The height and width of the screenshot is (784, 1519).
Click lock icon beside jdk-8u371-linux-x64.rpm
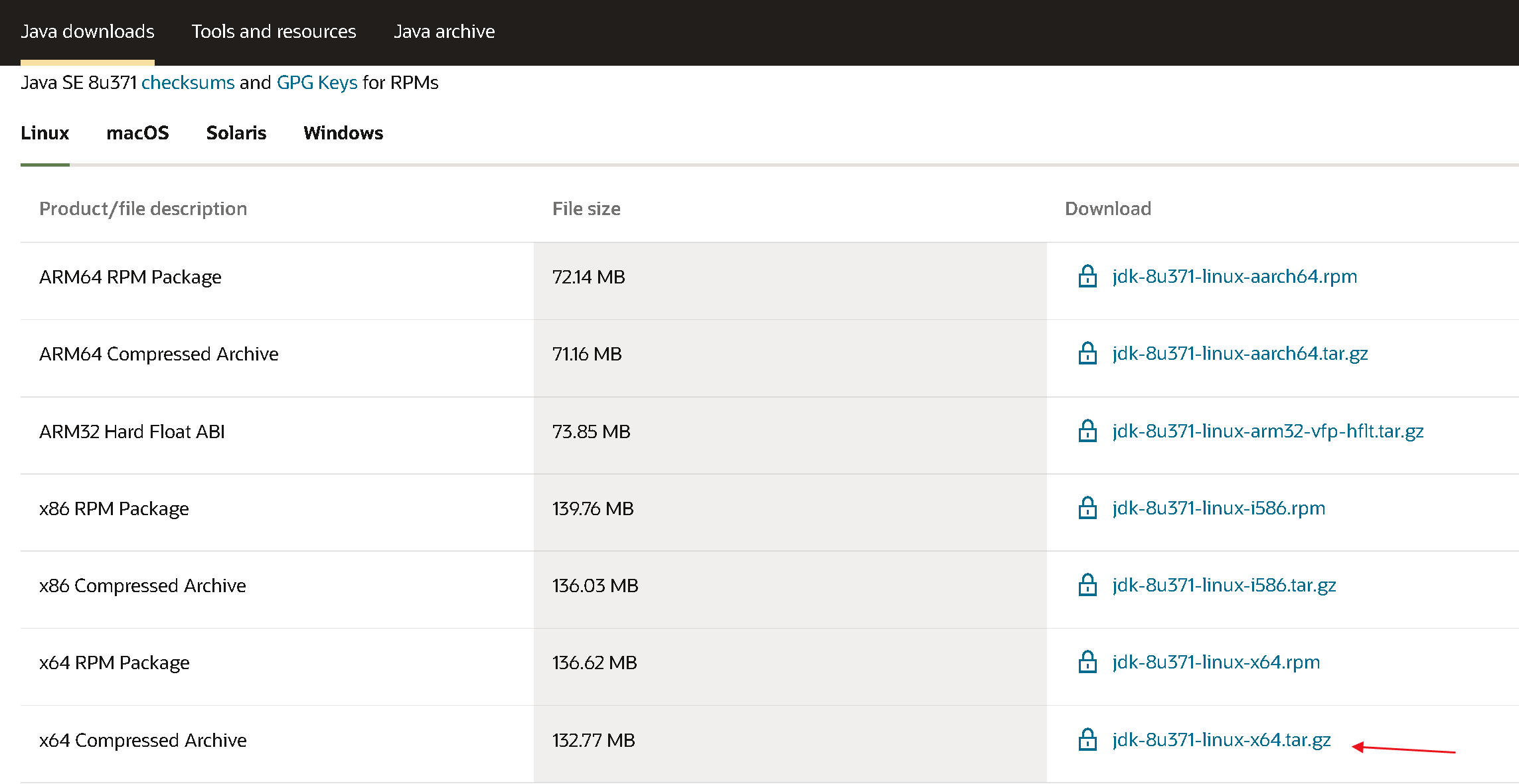[1087, 662]
